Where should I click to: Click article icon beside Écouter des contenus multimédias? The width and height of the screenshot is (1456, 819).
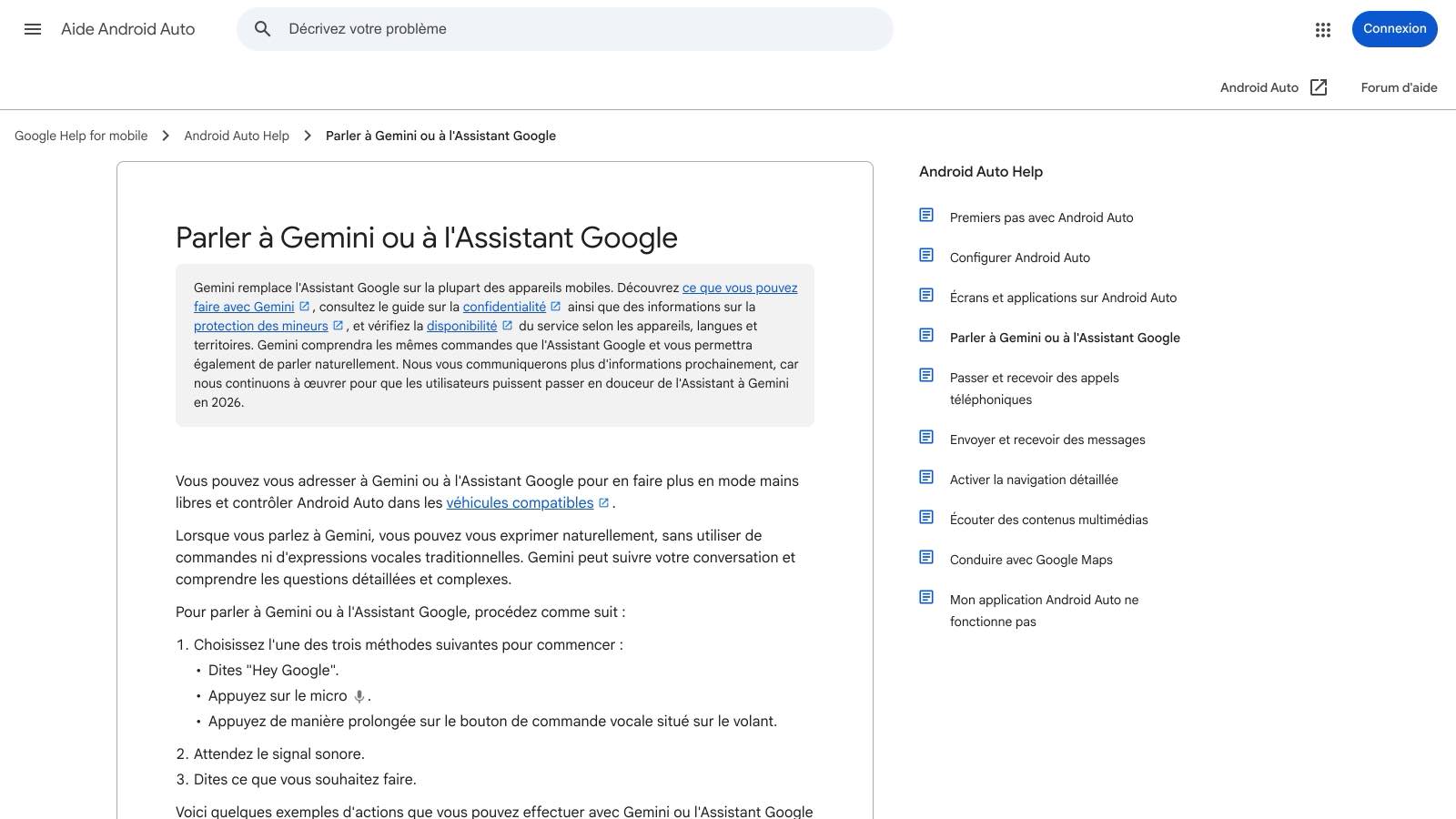pyautogui.click(x=926, y=518)
